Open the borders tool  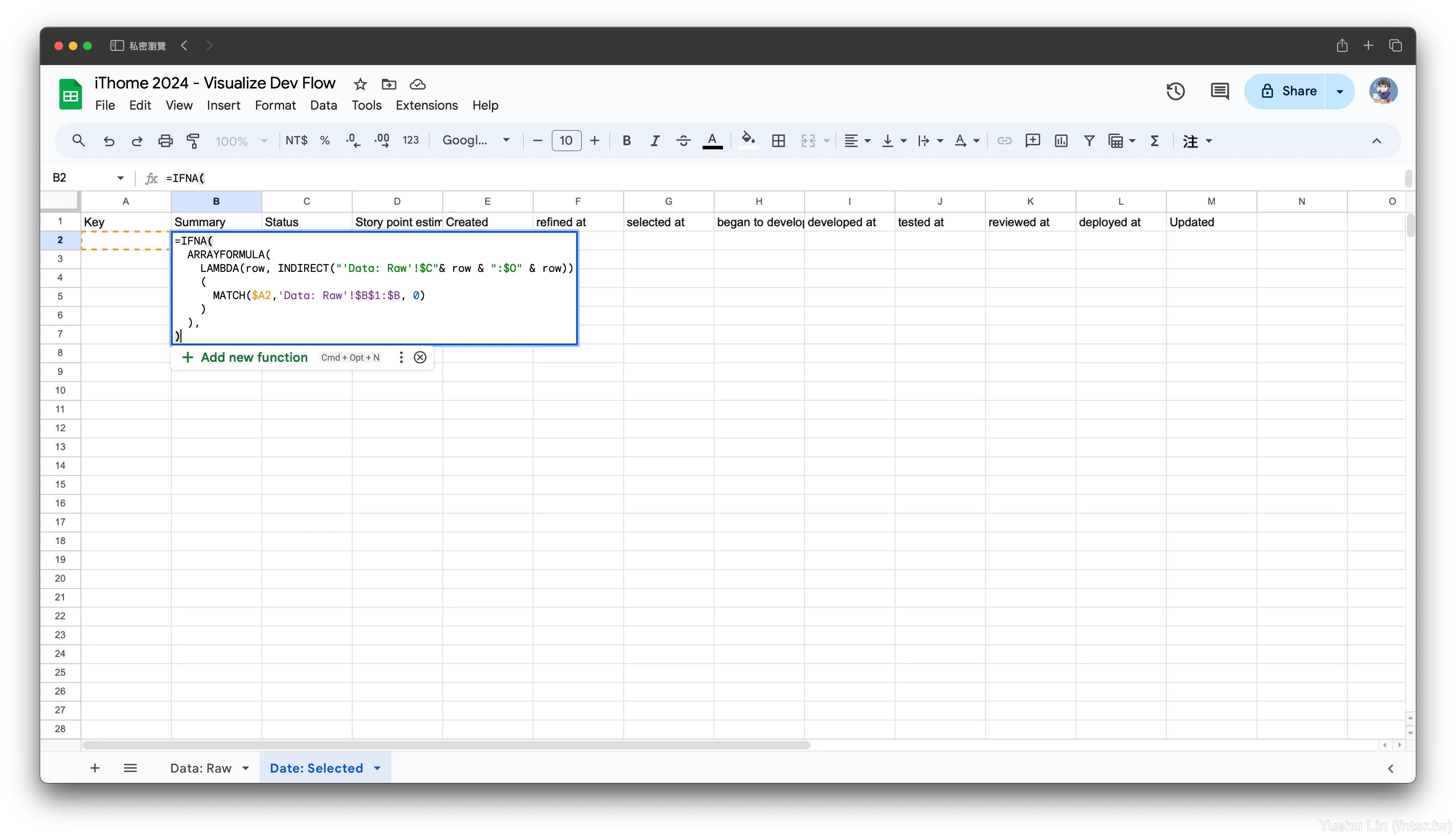coord(779,141)
